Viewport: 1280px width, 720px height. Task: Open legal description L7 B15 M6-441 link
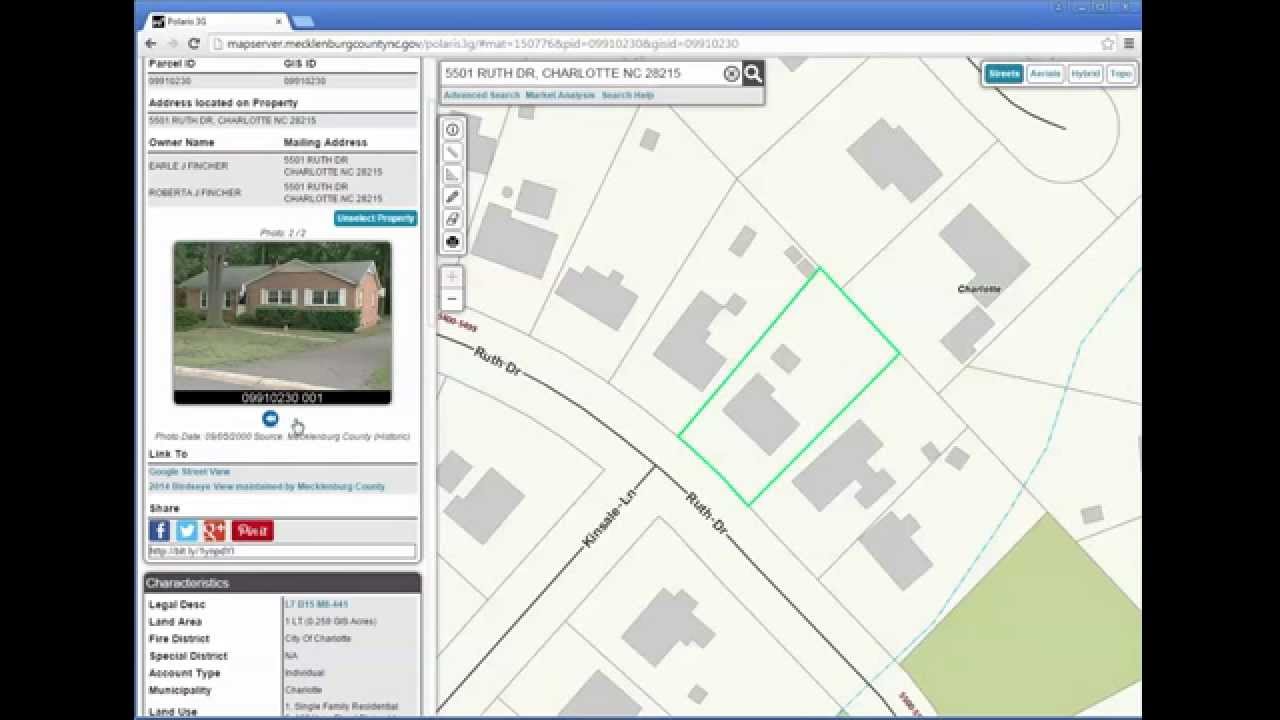coord(316,604)
